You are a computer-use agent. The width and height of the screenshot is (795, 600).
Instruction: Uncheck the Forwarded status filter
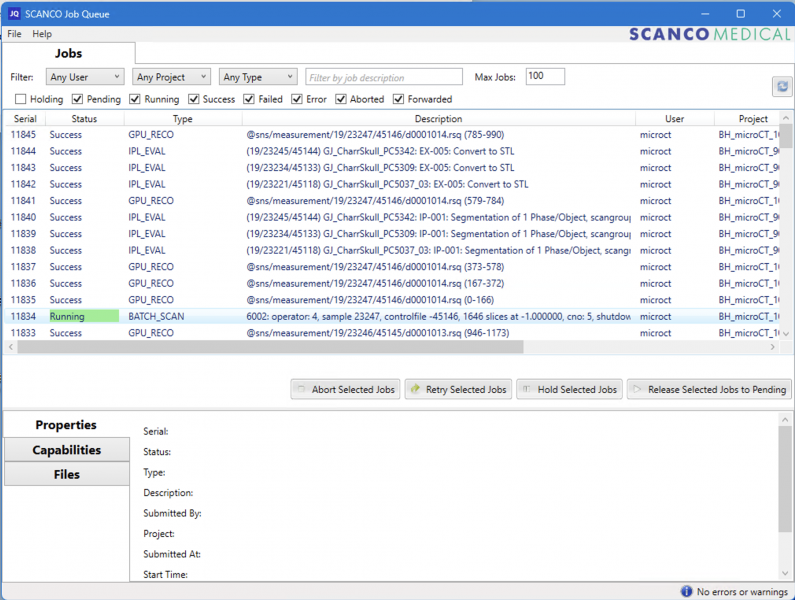(399, 99)
